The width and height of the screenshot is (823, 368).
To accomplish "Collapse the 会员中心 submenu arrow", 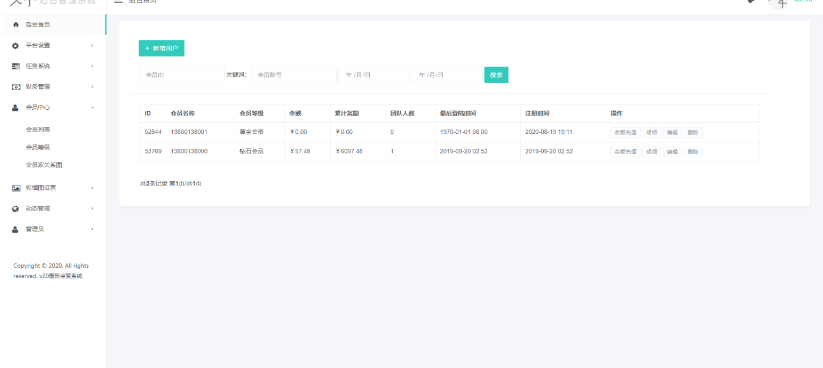I will point(92,108).
